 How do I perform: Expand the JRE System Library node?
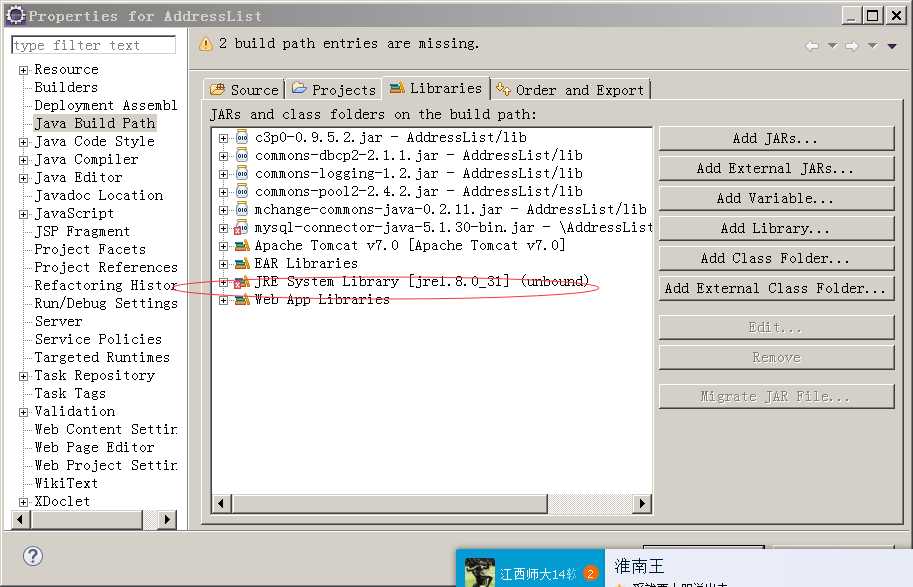coord(223,283)
